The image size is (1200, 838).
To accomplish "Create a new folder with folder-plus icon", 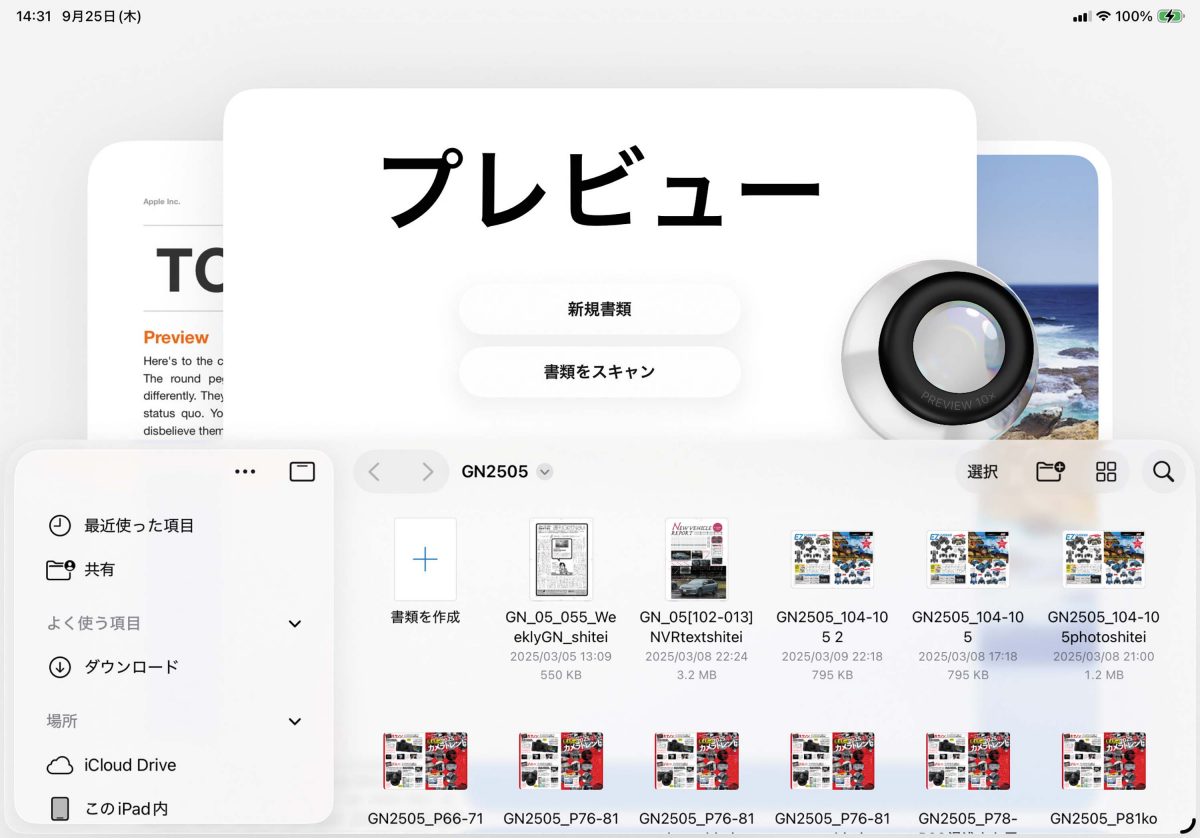I will click(x=1050, y=472).
